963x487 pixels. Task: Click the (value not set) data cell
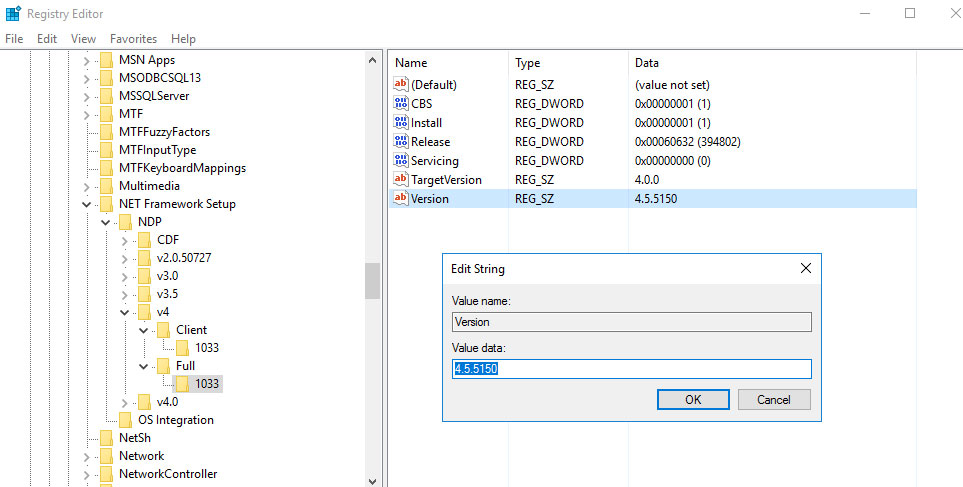coord(672,84)
